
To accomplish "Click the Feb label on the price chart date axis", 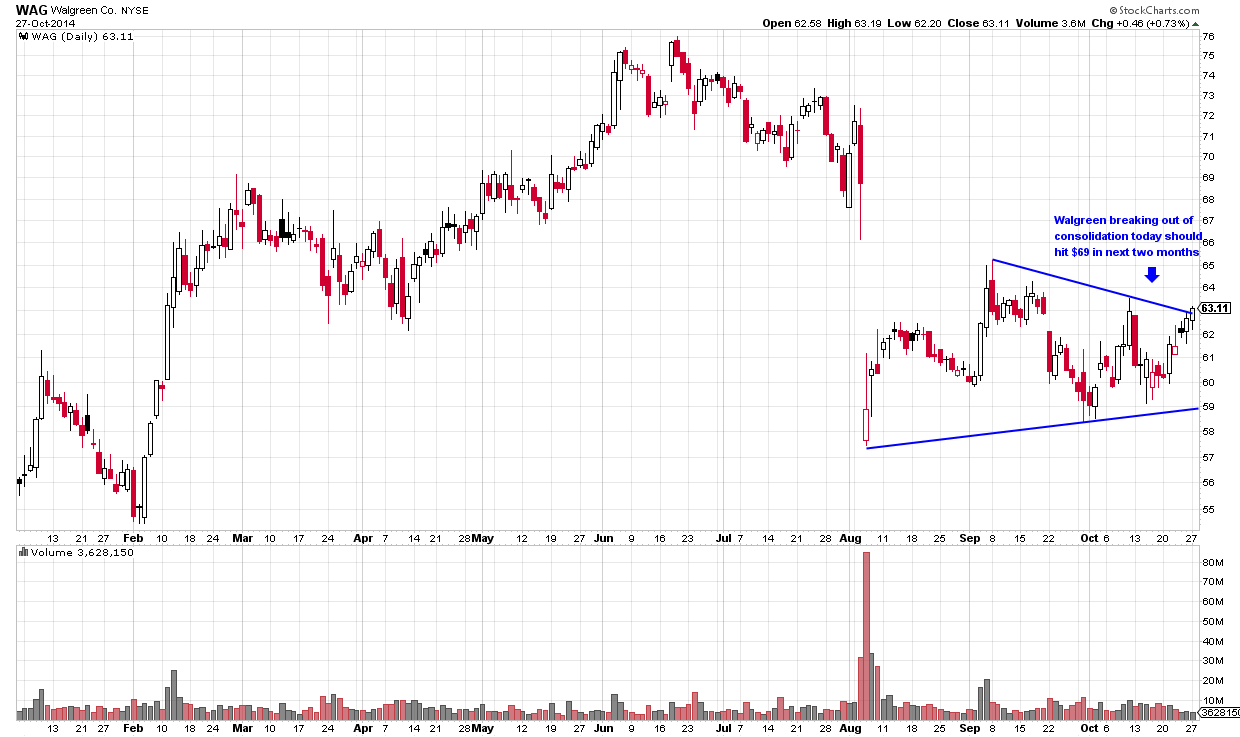I will (133, 537).
